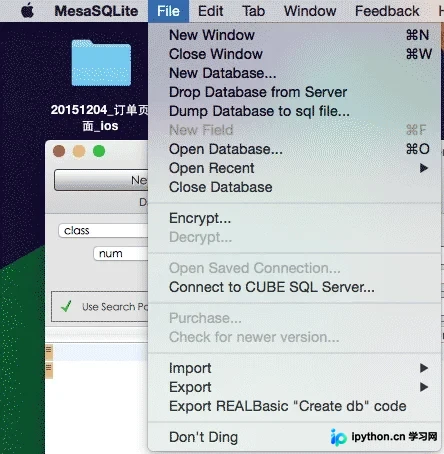Image resolution: width=444 pixels, height=454 pixels.
Task: Click the yellow minimize window button
Action: click(79, 151)
